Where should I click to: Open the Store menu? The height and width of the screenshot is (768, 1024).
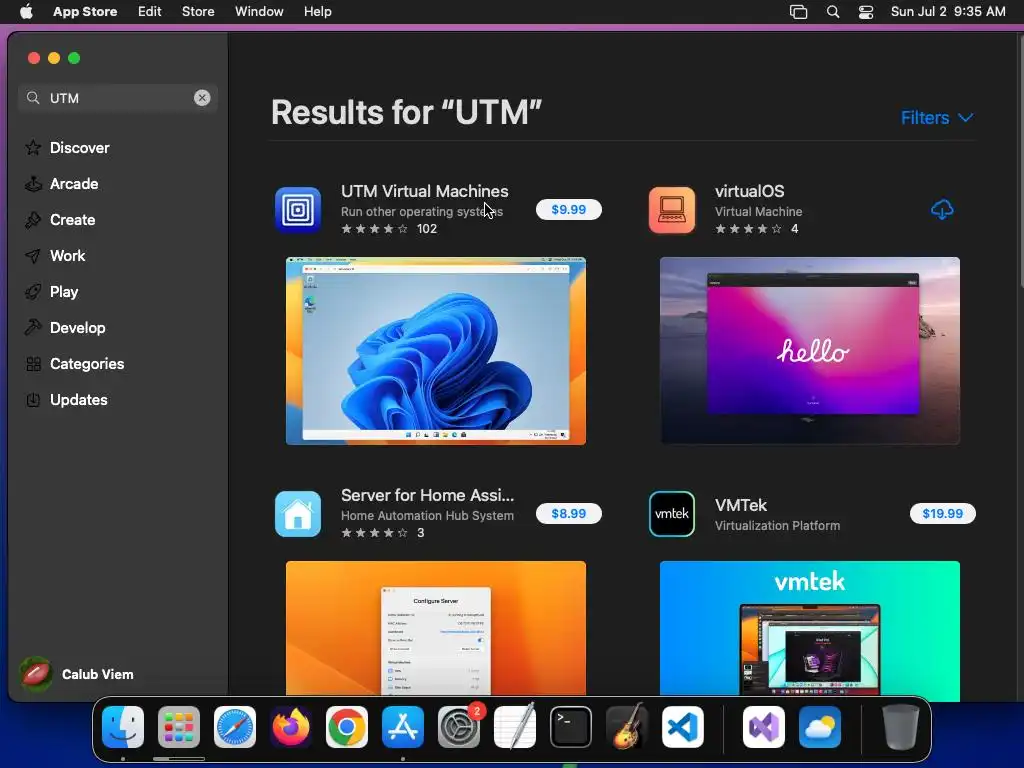point(198,12)
